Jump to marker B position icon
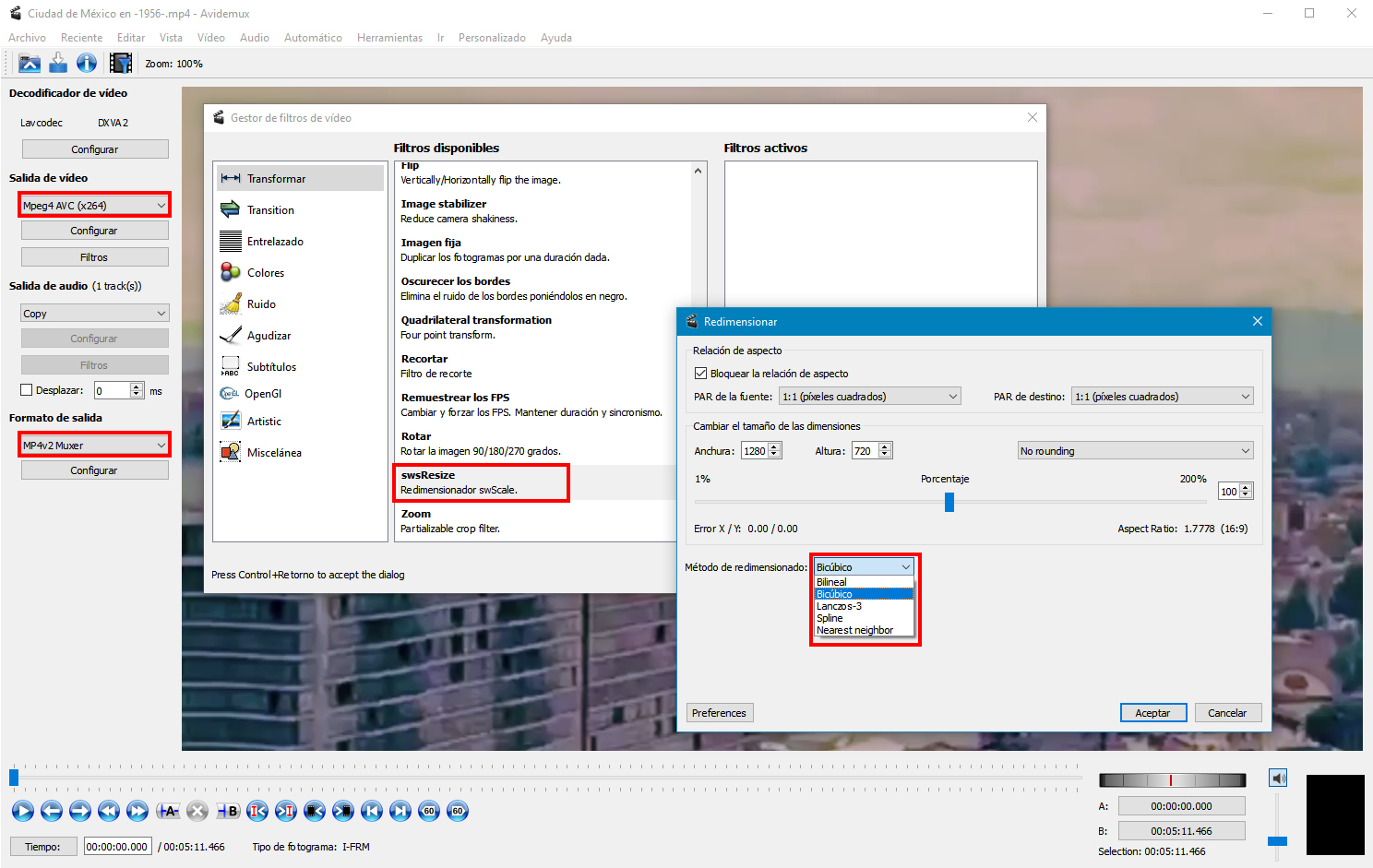 tap(286, 811)
